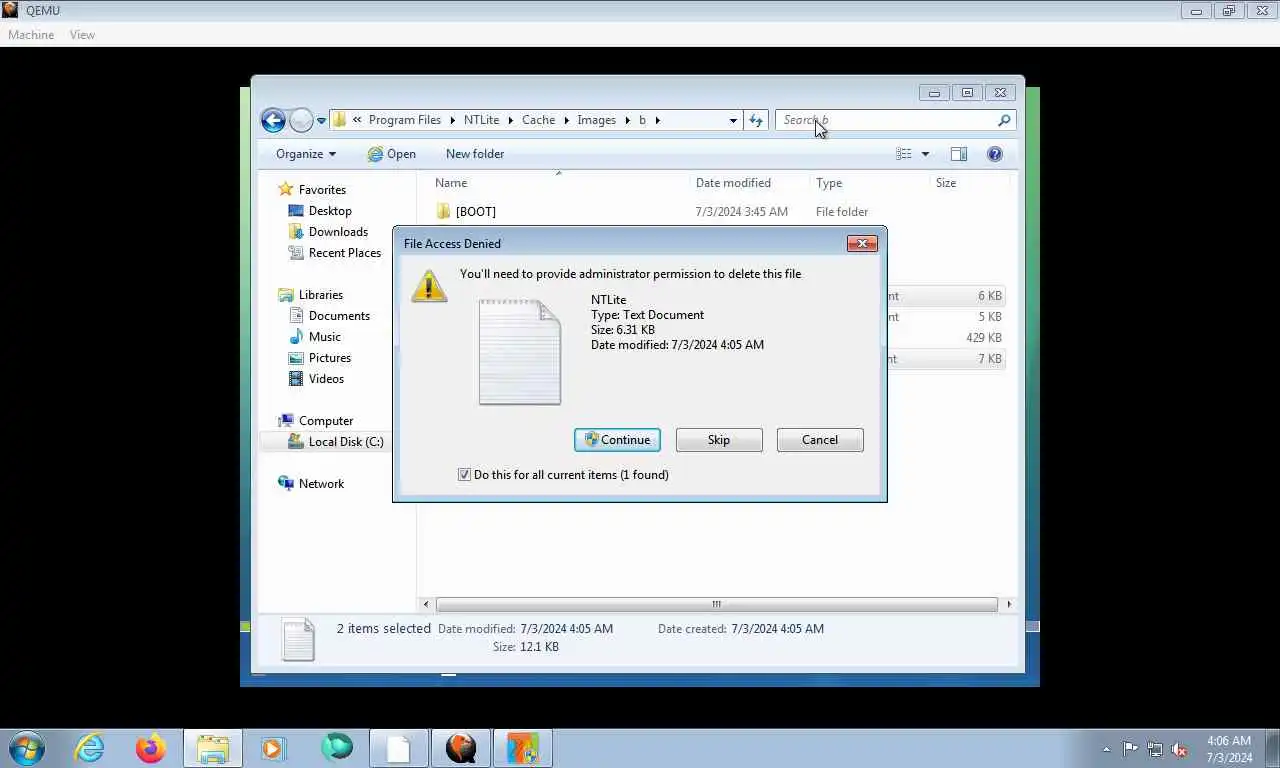Click Continue in the File Access Denied dialog
1280x768 pixels.
[617, 440]
